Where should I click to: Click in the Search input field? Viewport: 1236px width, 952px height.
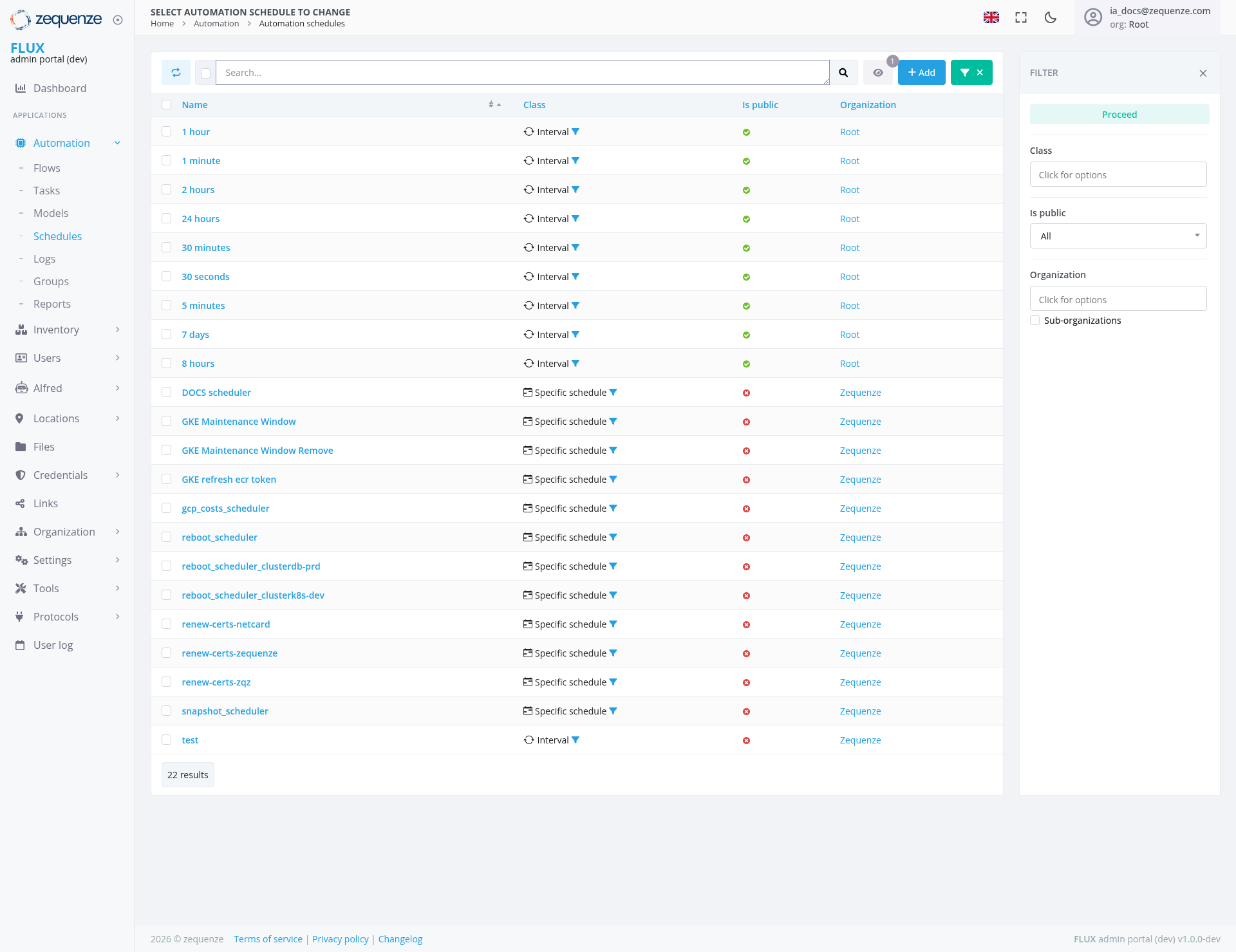pos(522,73)
